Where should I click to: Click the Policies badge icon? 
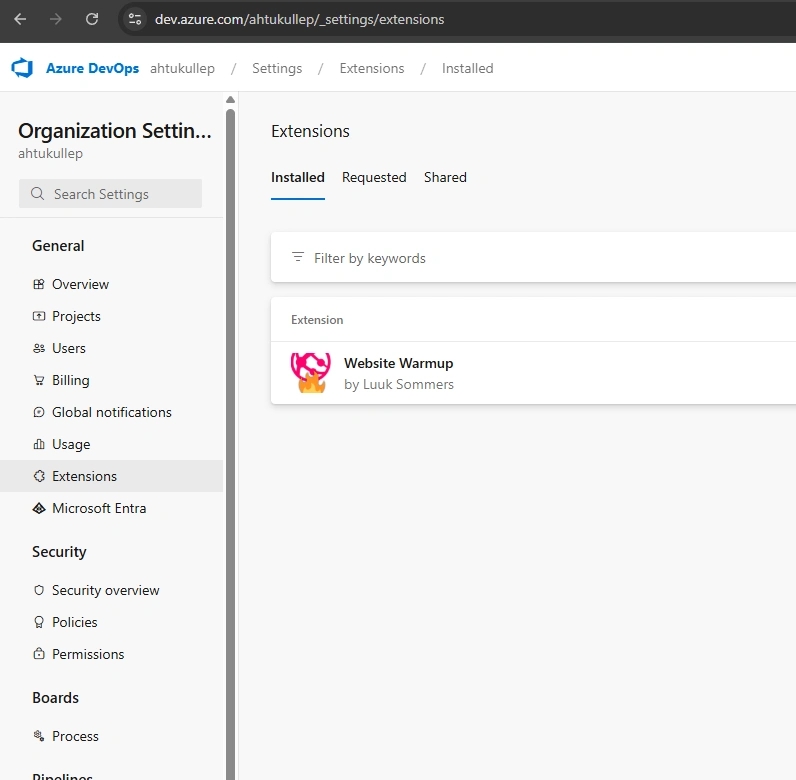click(39, 622)
